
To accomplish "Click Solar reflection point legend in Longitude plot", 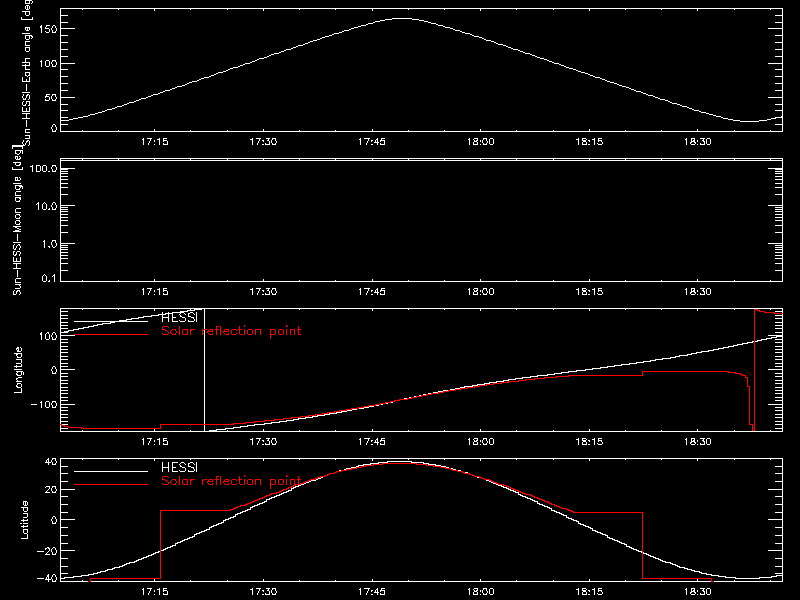I will [231, 331].
